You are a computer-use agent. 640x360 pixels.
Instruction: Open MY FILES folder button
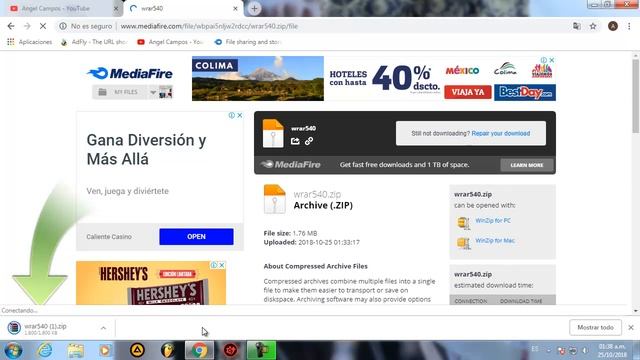coord(120,92)
